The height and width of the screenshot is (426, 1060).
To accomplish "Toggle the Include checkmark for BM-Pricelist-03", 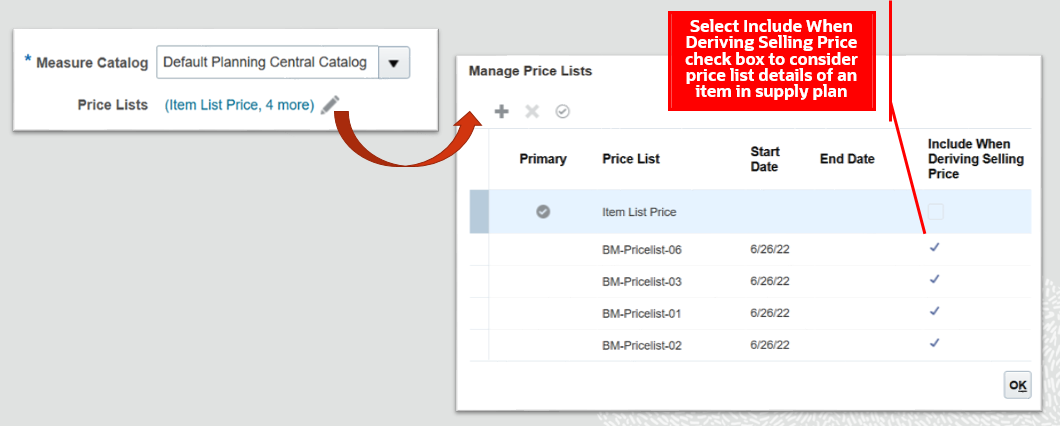I will [935, 279].
